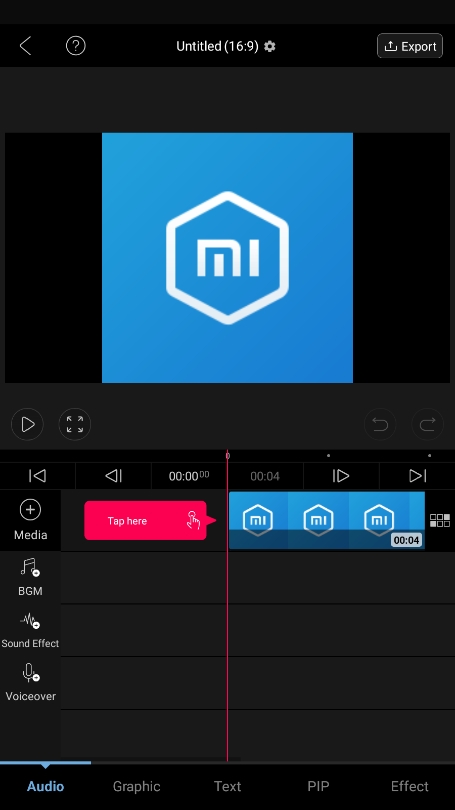Open BGM music track option
Viewport: 455px width, 810px height.
[x=30, y=577]
